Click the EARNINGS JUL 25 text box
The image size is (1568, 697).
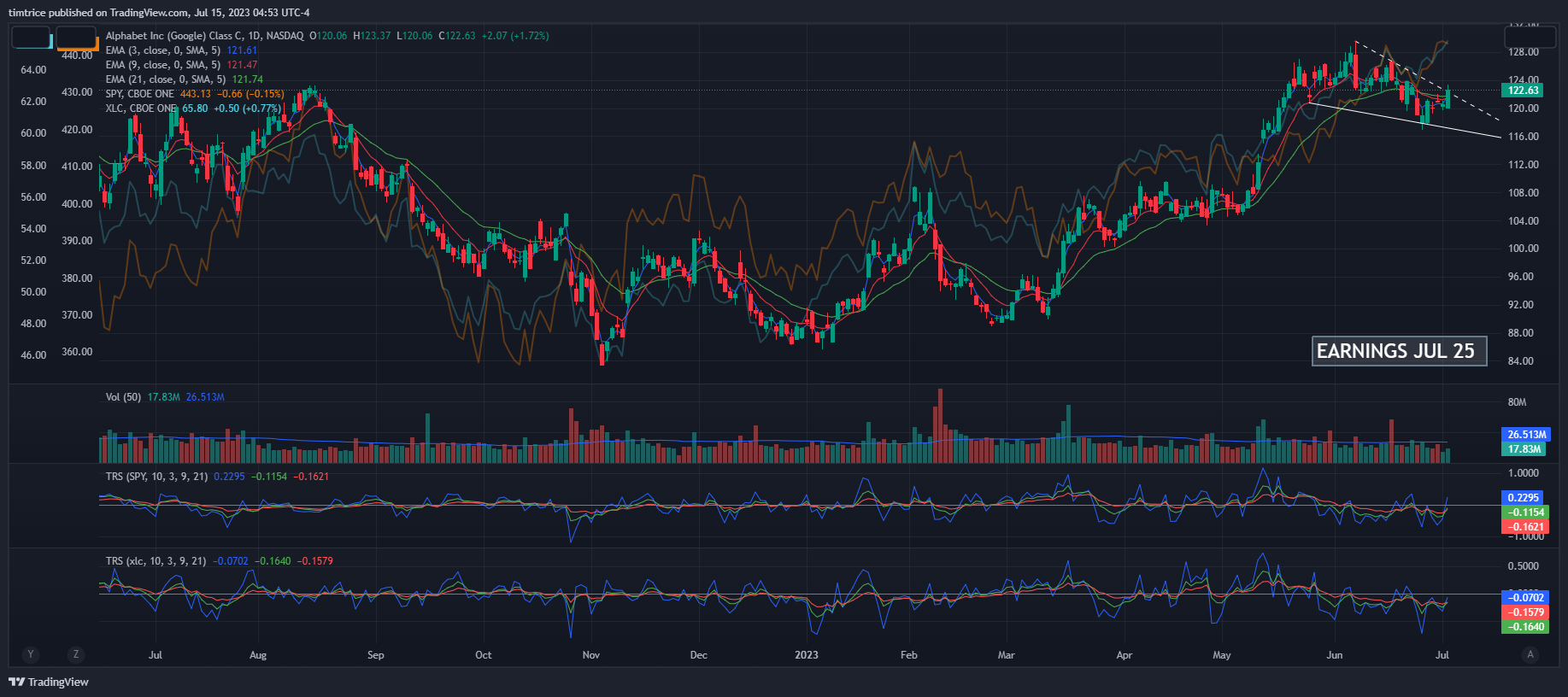1399,351
